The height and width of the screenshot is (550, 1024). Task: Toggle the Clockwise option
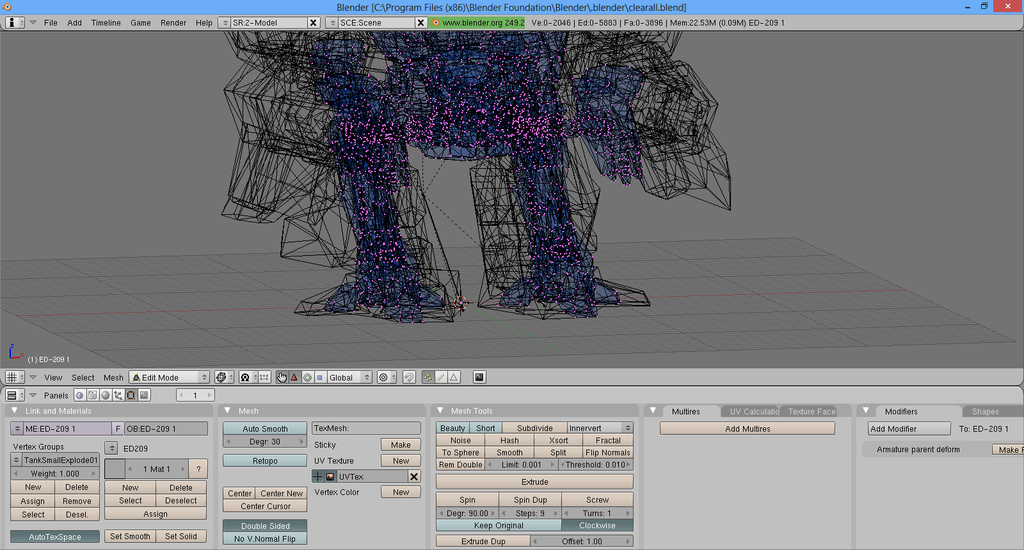[x=597, y=525]
